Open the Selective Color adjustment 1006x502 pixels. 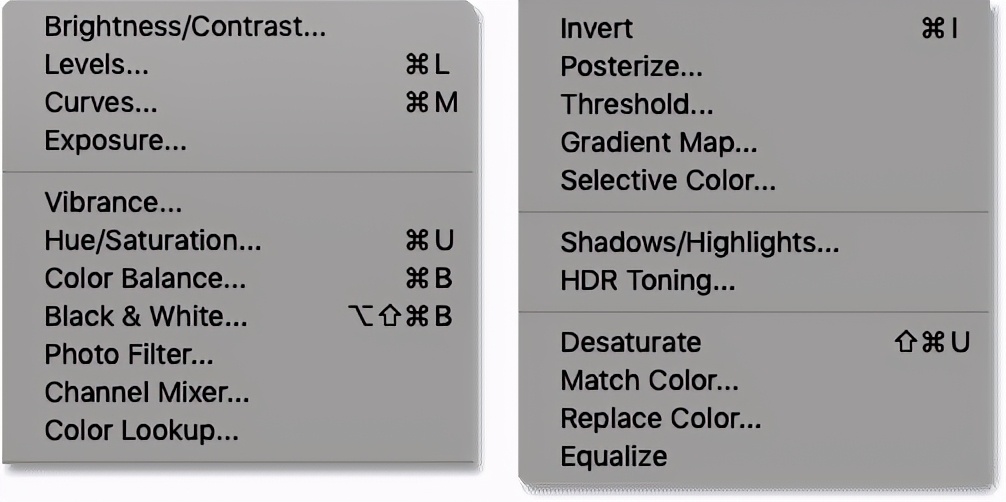[x=668, y=181]
